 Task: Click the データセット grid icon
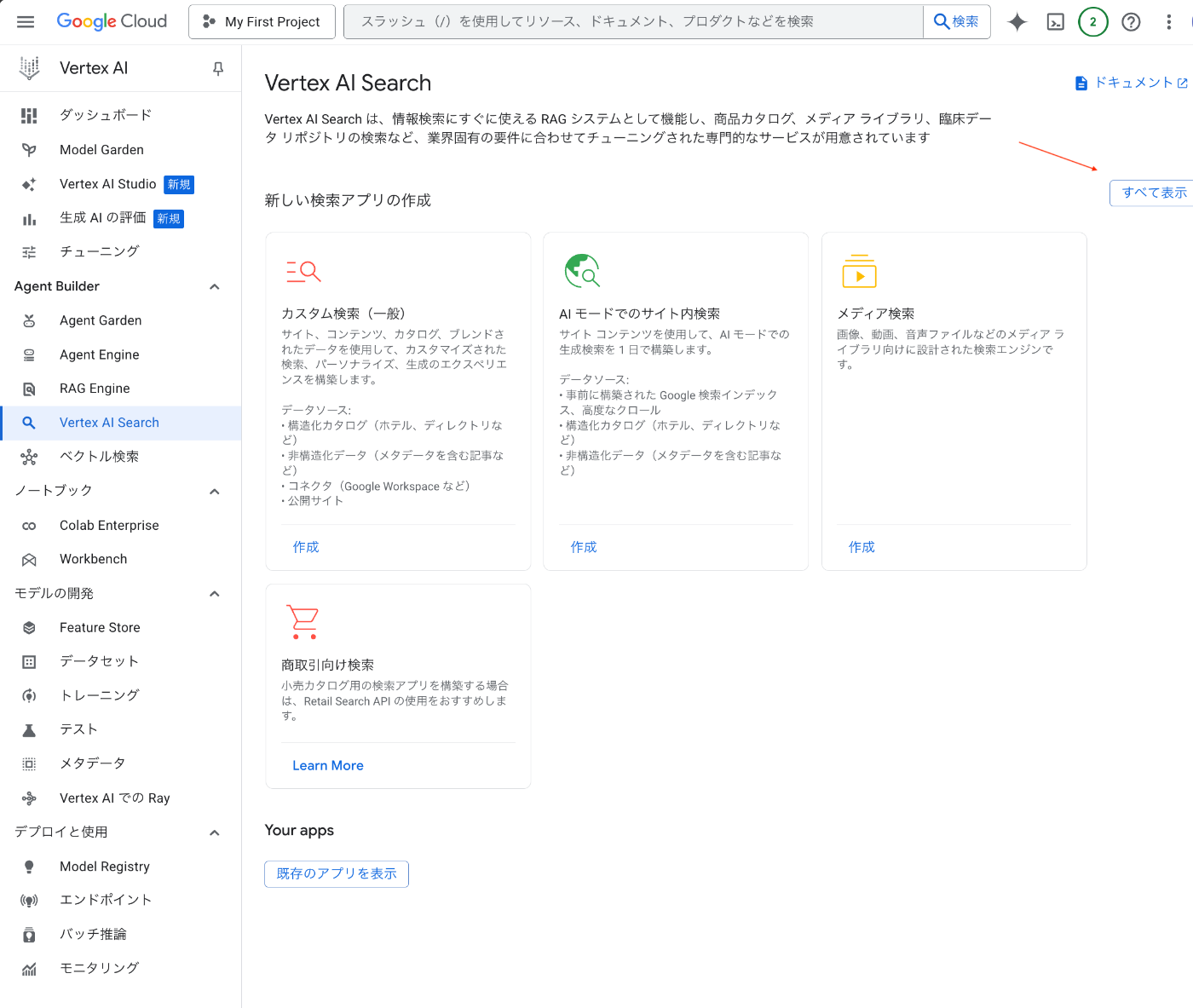click(x=29, y=662)
